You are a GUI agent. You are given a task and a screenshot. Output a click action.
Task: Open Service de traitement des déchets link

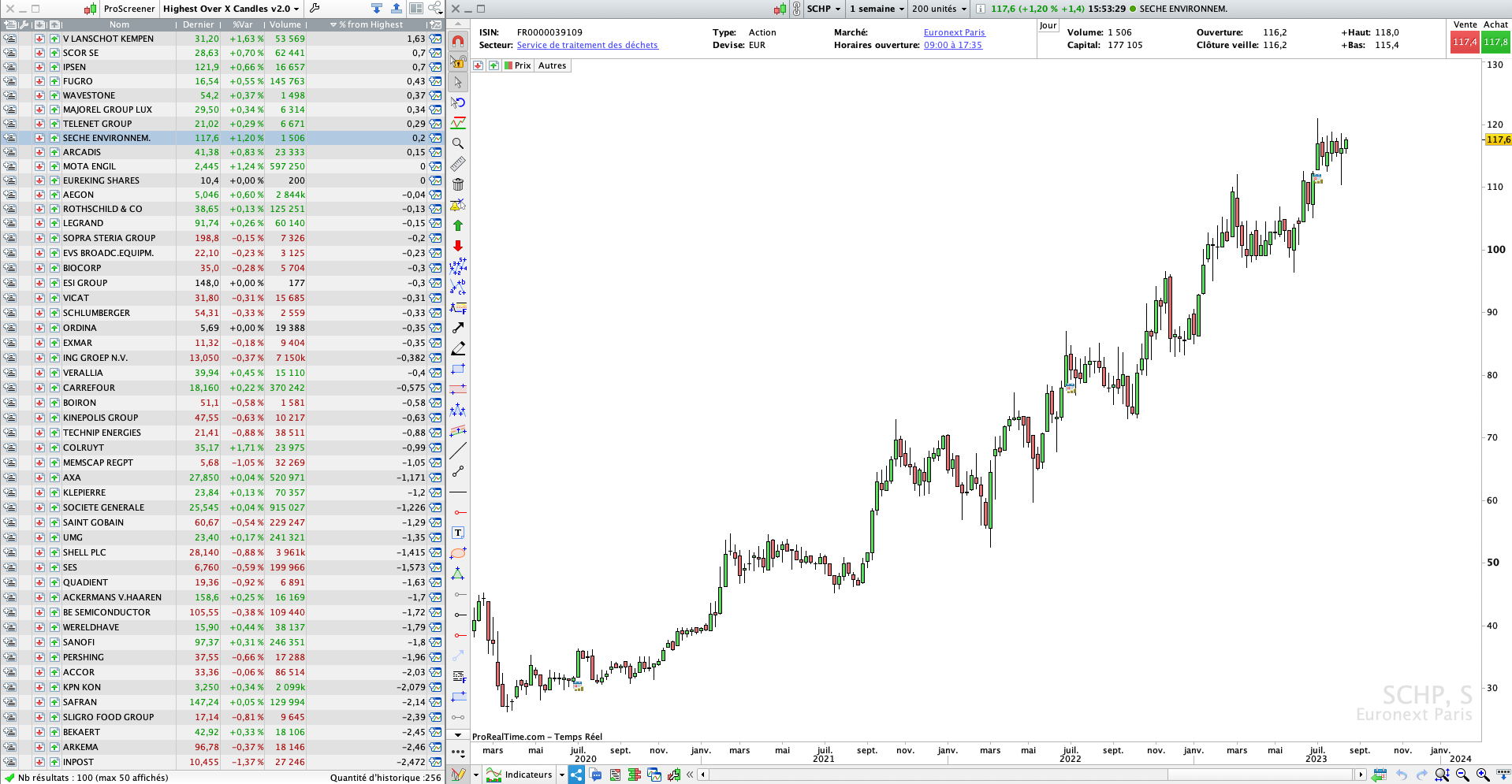(x=587, y=45)
